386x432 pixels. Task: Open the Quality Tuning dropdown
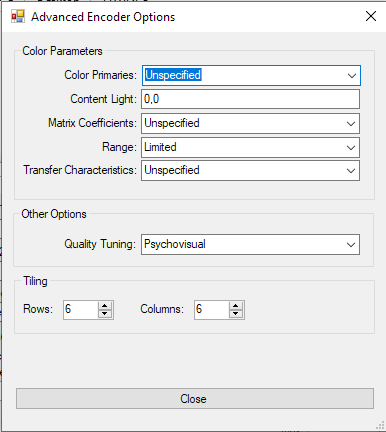[x=251, y=245]
